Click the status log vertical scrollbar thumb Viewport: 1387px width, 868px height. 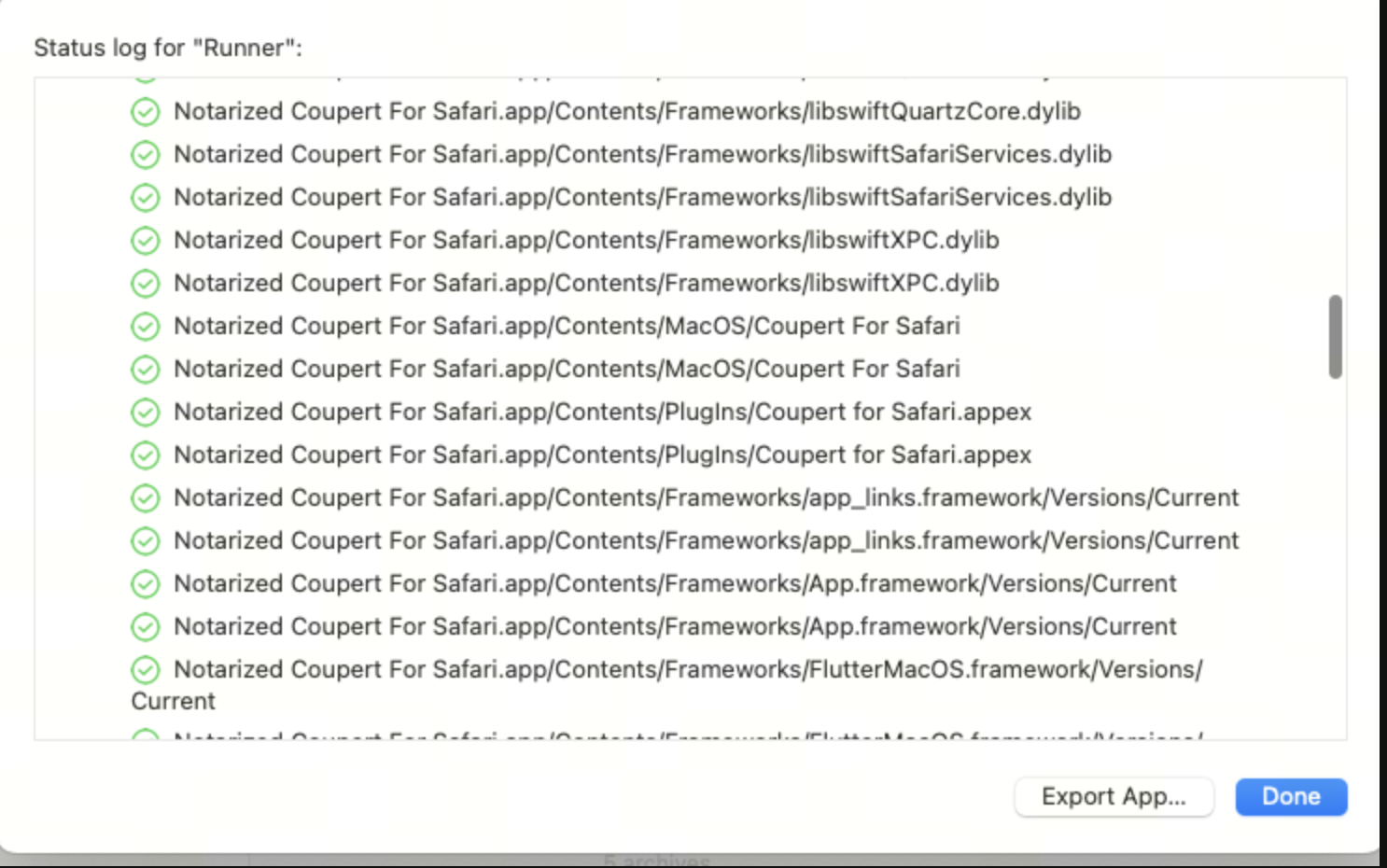[x=1336, y=337]
